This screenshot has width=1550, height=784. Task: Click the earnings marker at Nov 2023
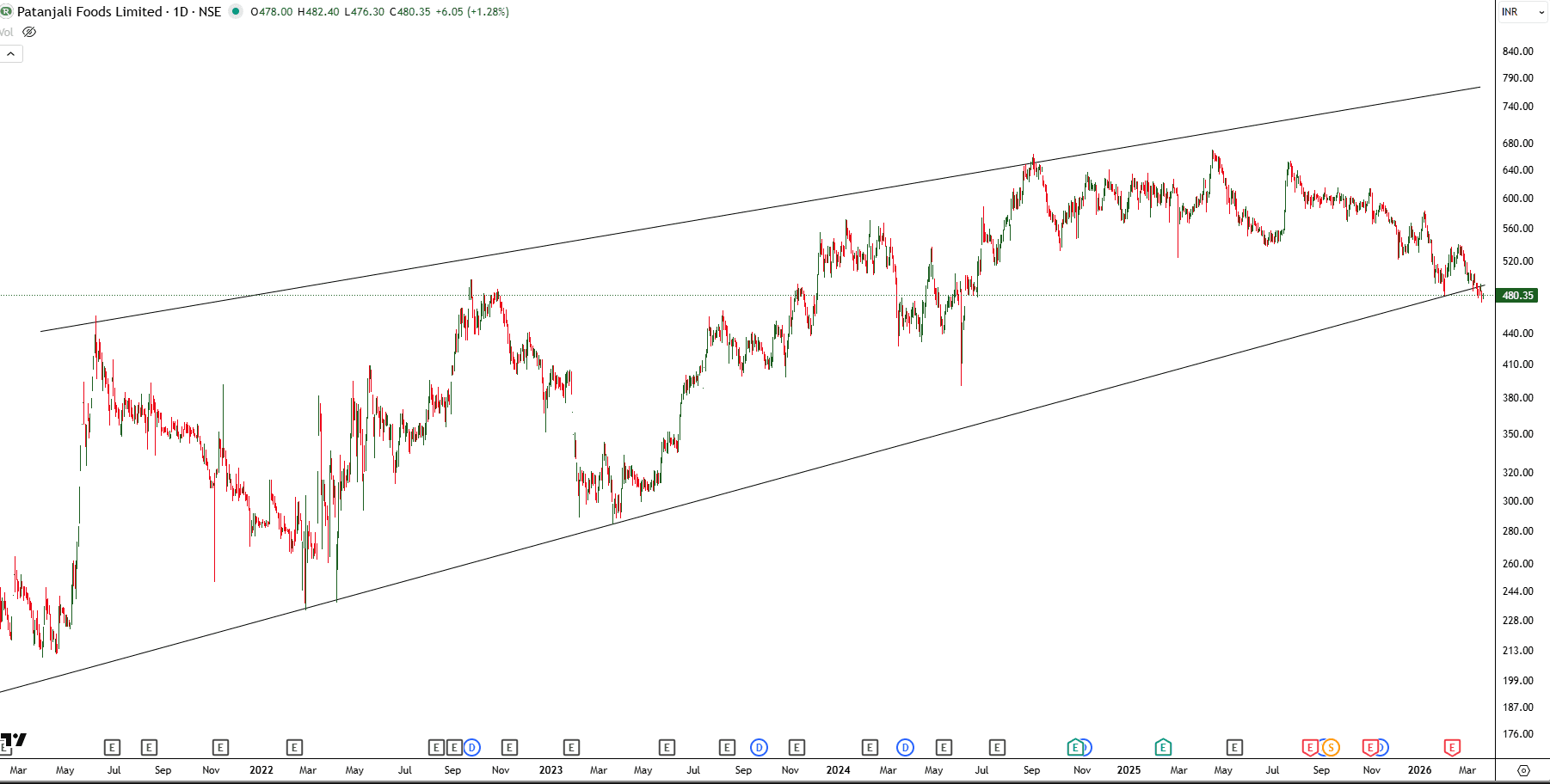click(797, 748)
